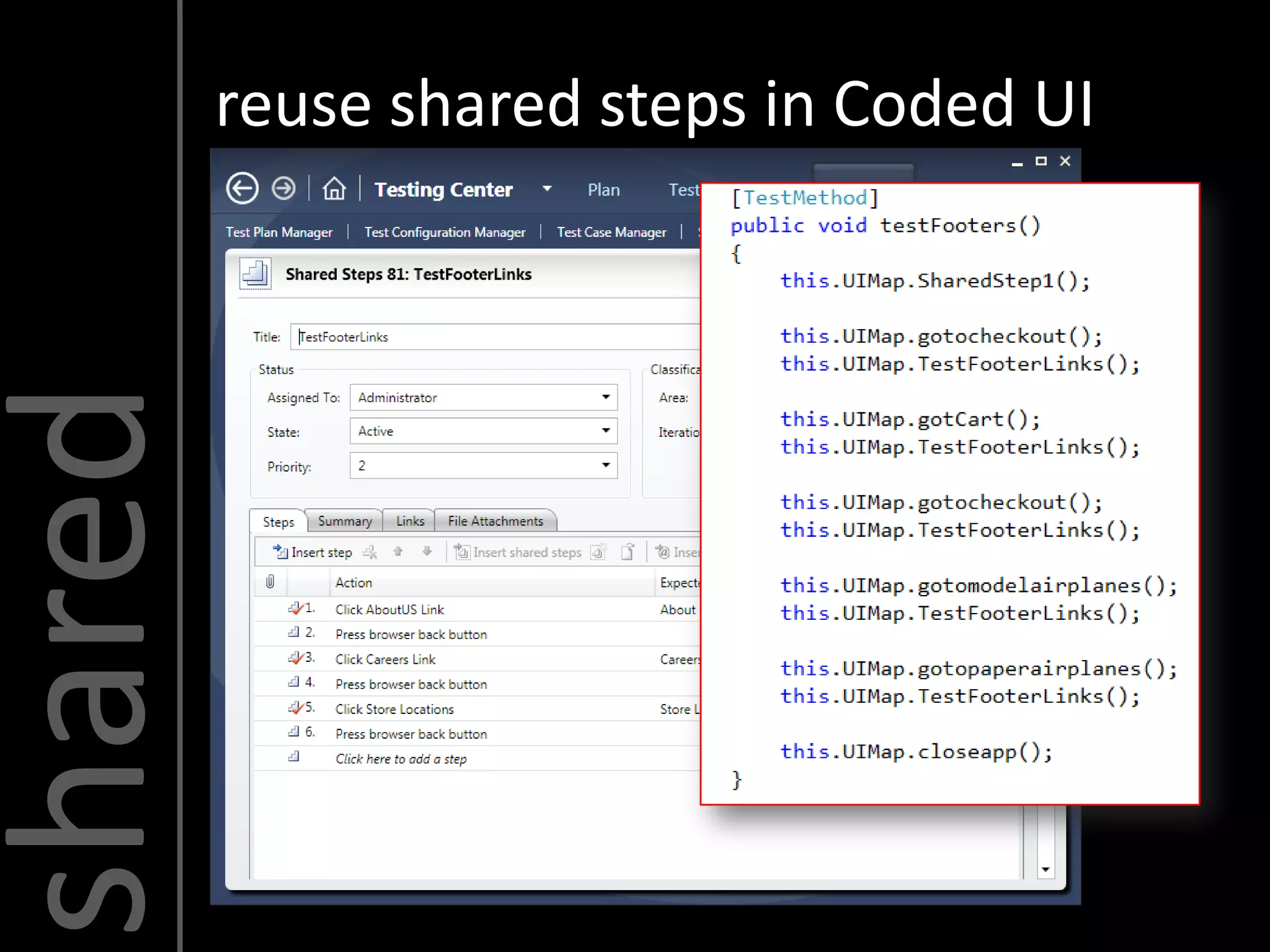
Task: Open the Priority dropdown
Action: pos(606,465)
